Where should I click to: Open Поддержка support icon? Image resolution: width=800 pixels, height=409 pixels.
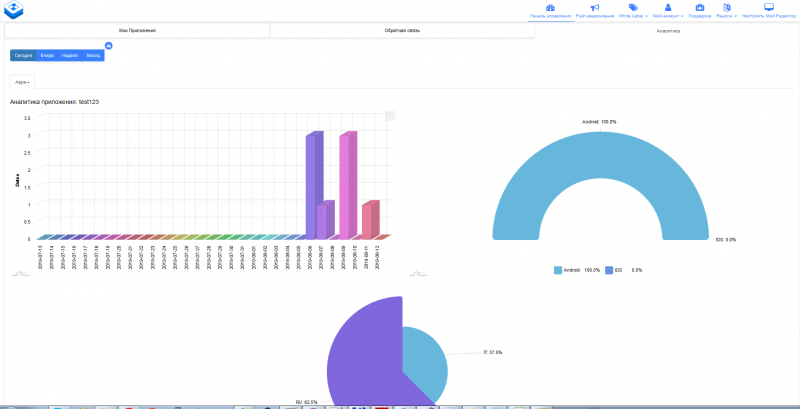(700, 7)
